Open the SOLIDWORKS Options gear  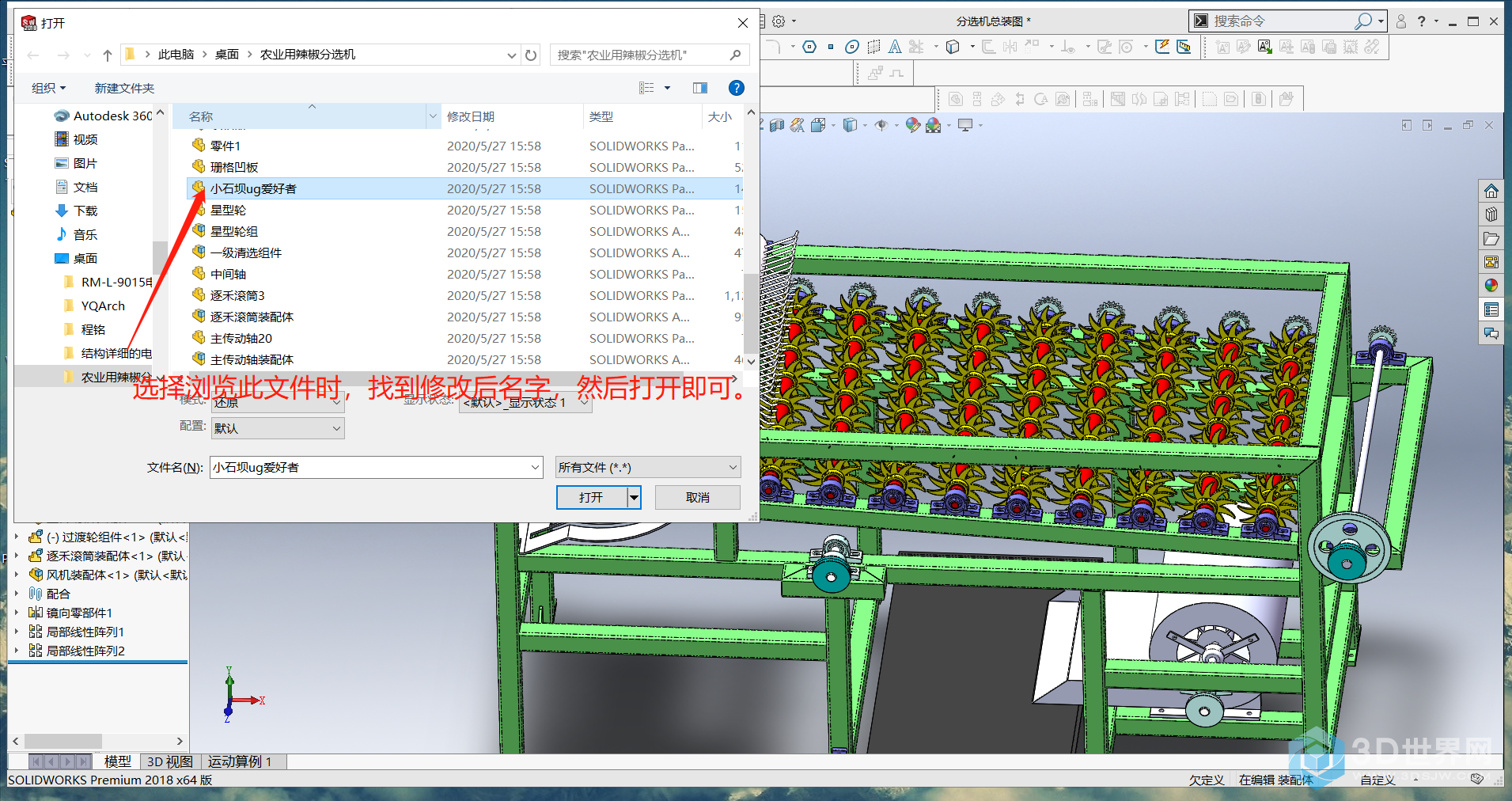[x=779, y=21]
